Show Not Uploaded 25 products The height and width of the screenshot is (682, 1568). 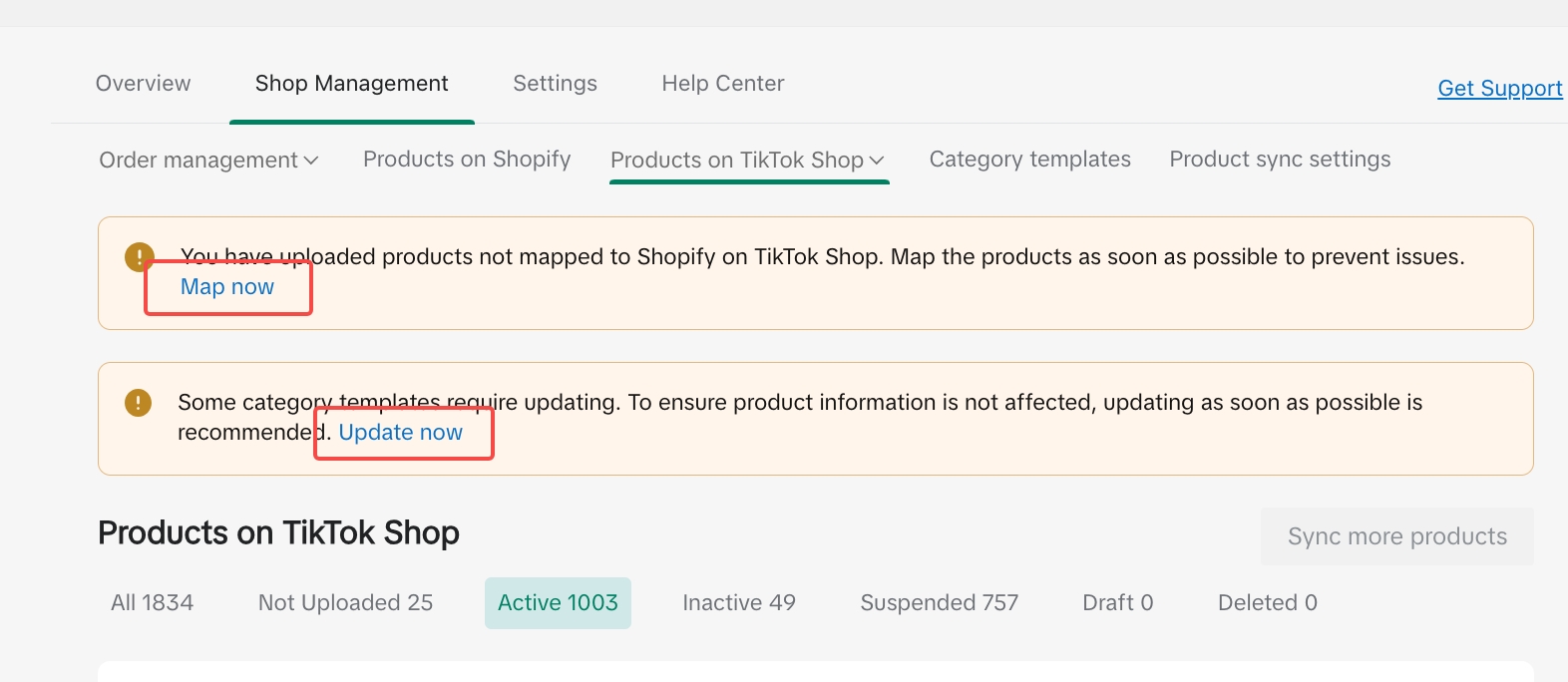[x=345, y=603]
